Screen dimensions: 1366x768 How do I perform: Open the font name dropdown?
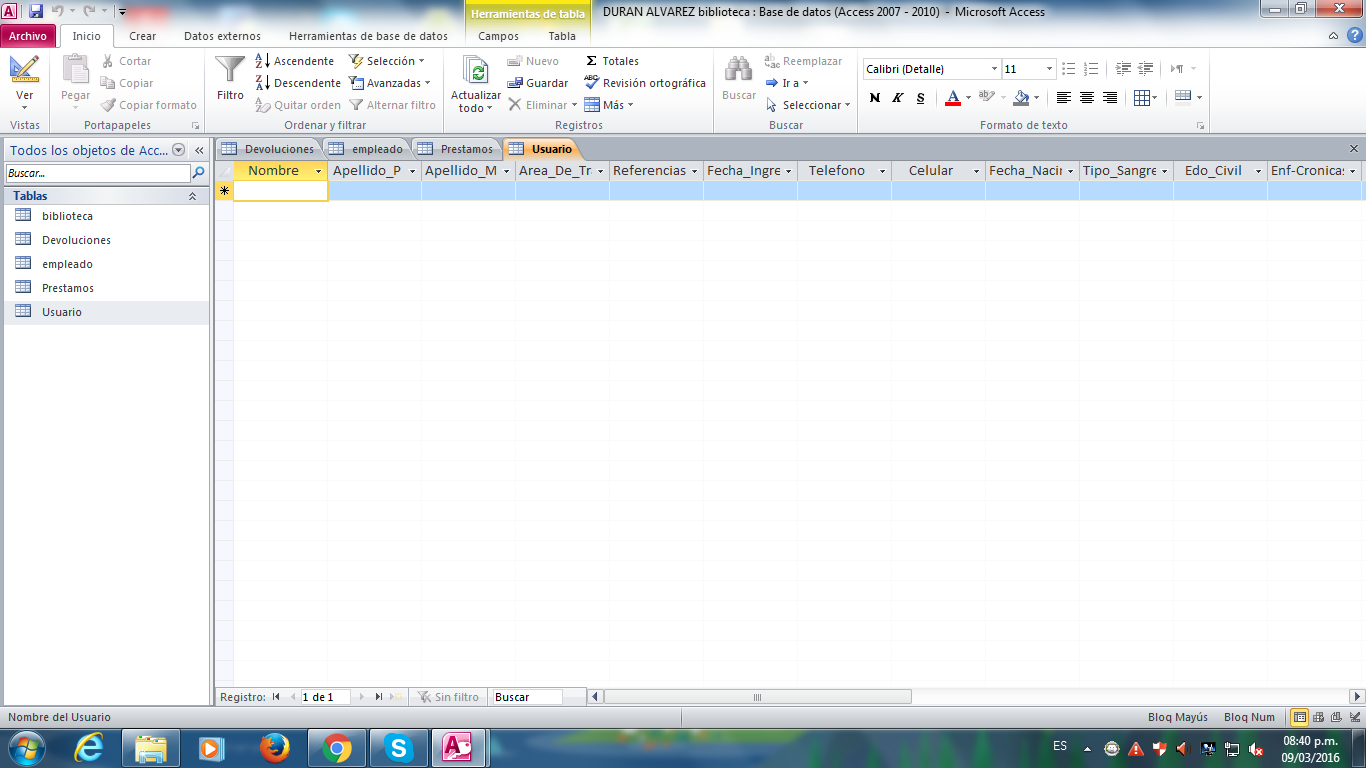(994, 69)
